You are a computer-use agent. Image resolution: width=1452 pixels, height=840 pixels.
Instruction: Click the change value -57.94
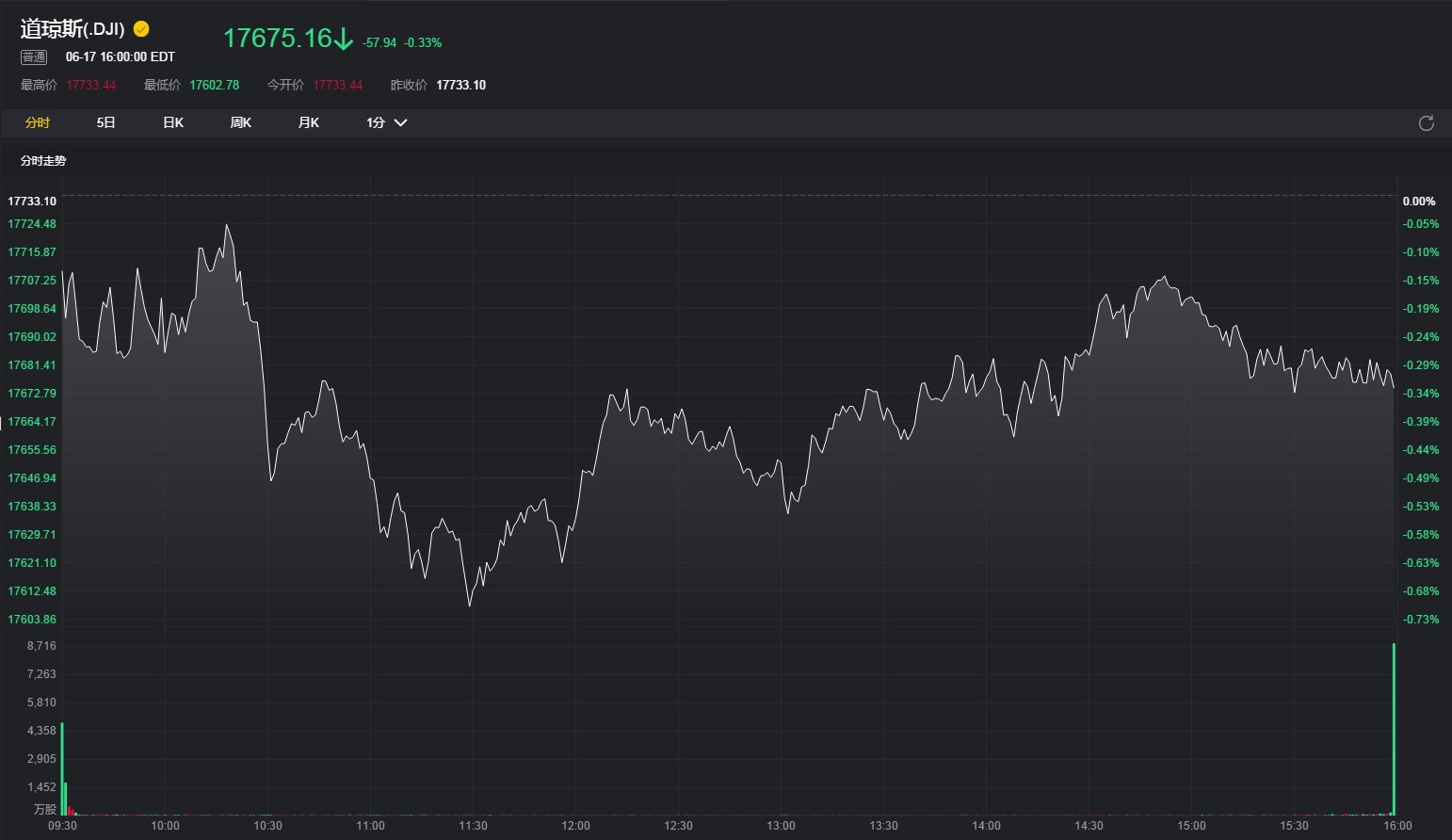tap(379, 42)
